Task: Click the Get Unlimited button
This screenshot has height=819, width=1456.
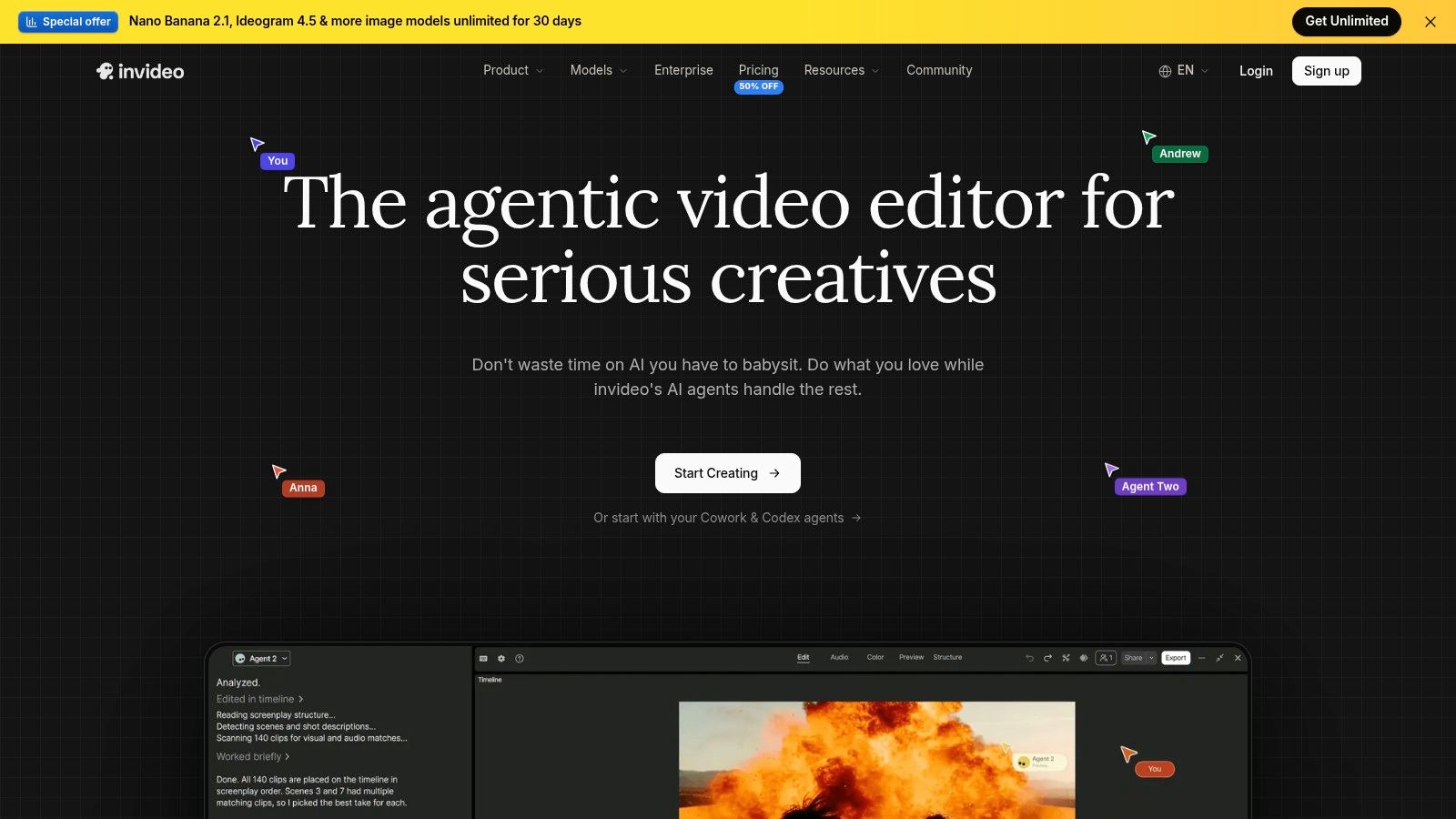Action: (1347, 21)
